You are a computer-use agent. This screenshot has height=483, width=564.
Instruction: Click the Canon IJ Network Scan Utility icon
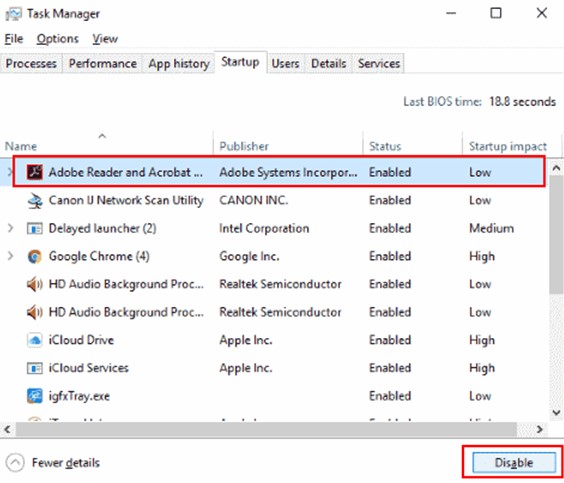(x=35, y=200)
